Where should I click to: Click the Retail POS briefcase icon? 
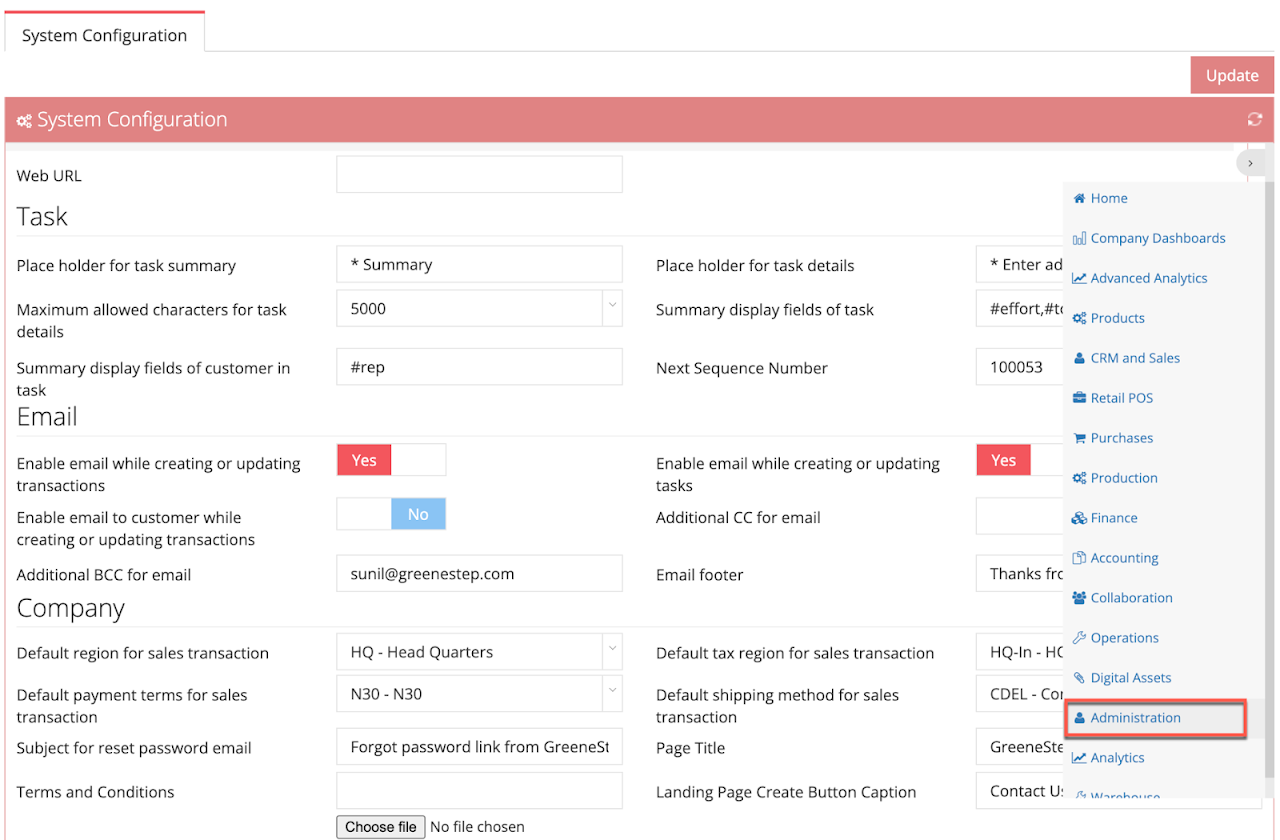tap(1079, 398)
